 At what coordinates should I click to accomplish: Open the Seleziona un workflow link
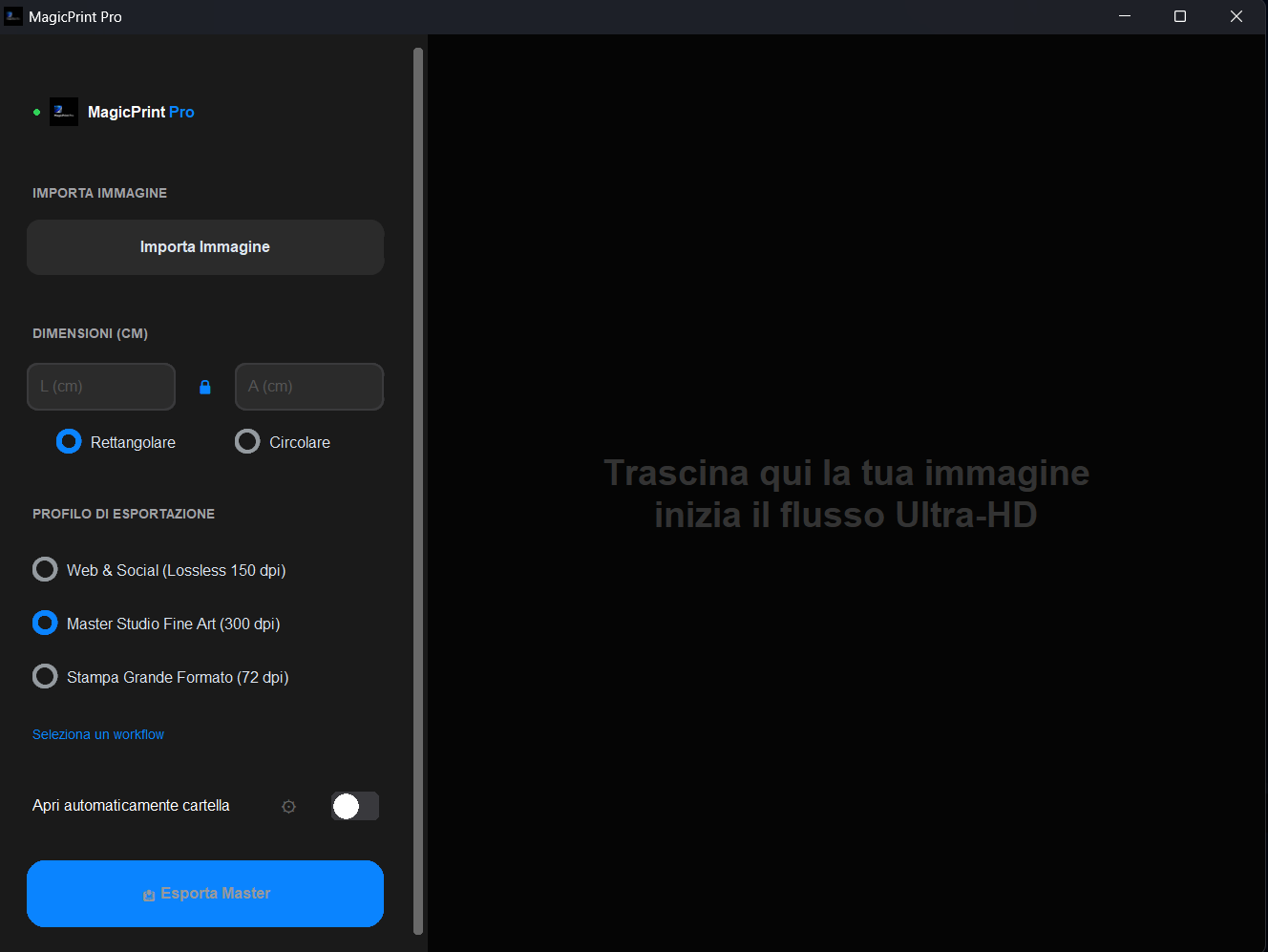(x=98, y=734)
